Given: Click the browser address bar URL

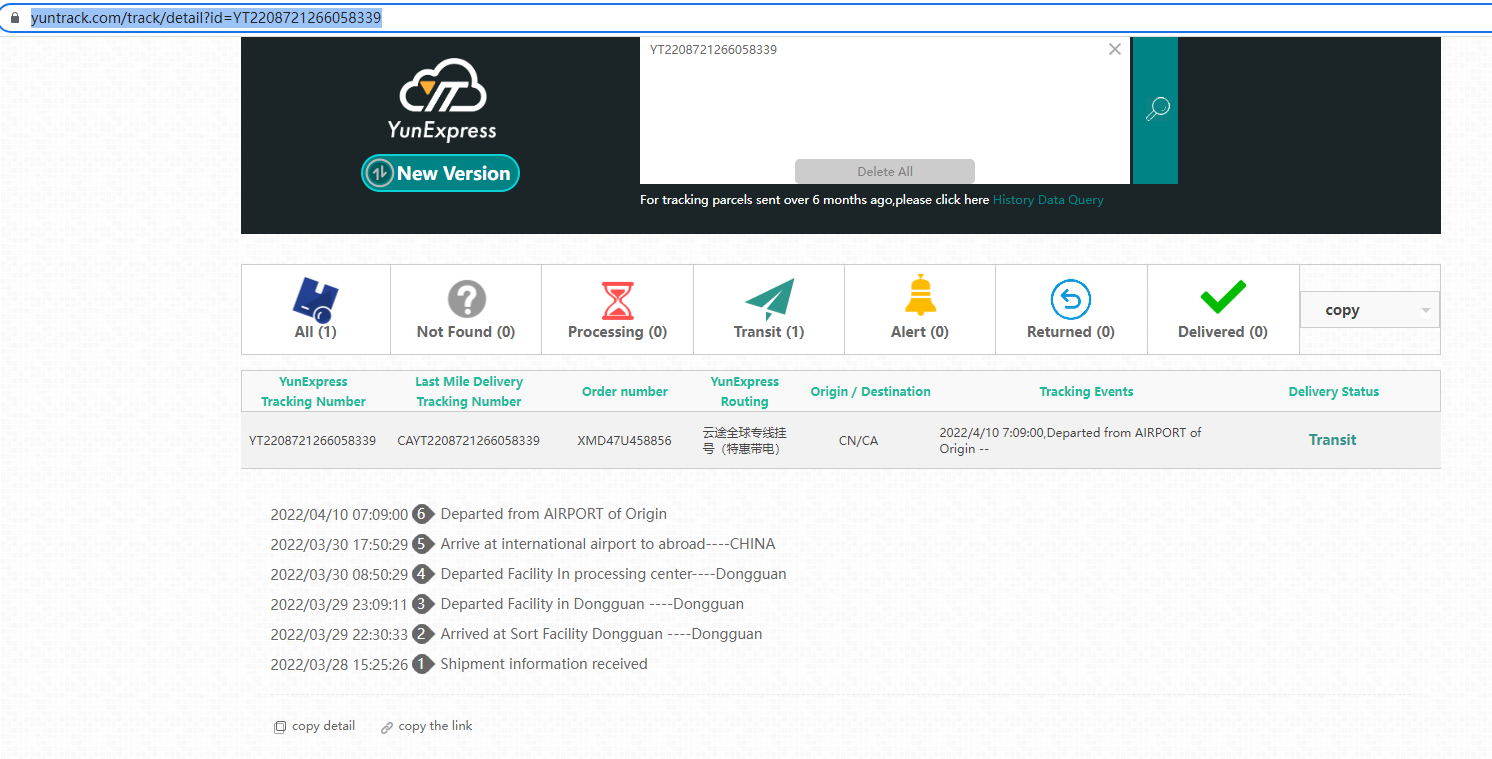Looking at the screenshot, I should 206,18.
